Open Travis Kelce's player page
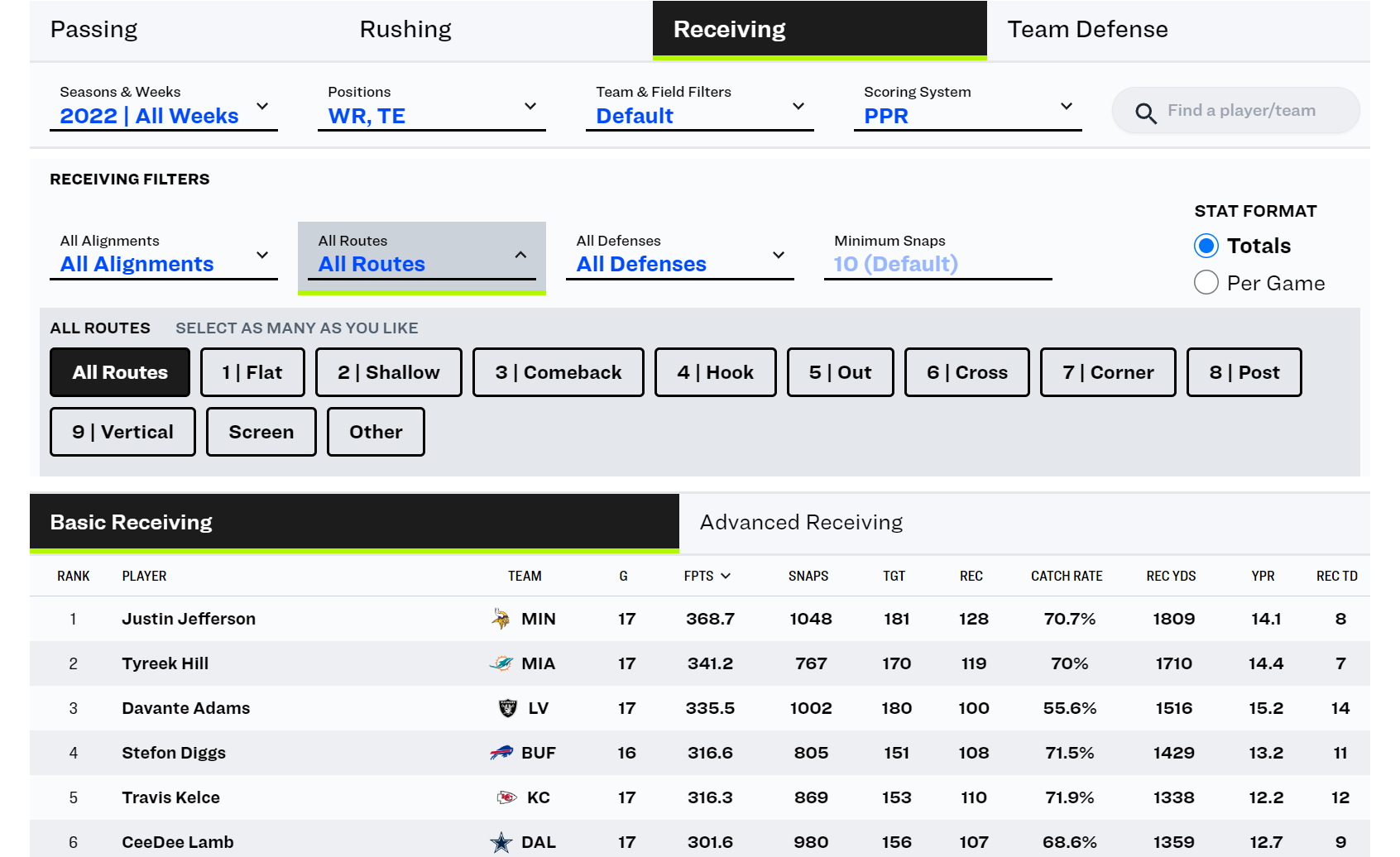The height and width of the screenshot is (857, 1400). pyautogui.click(x=170, y=797)
